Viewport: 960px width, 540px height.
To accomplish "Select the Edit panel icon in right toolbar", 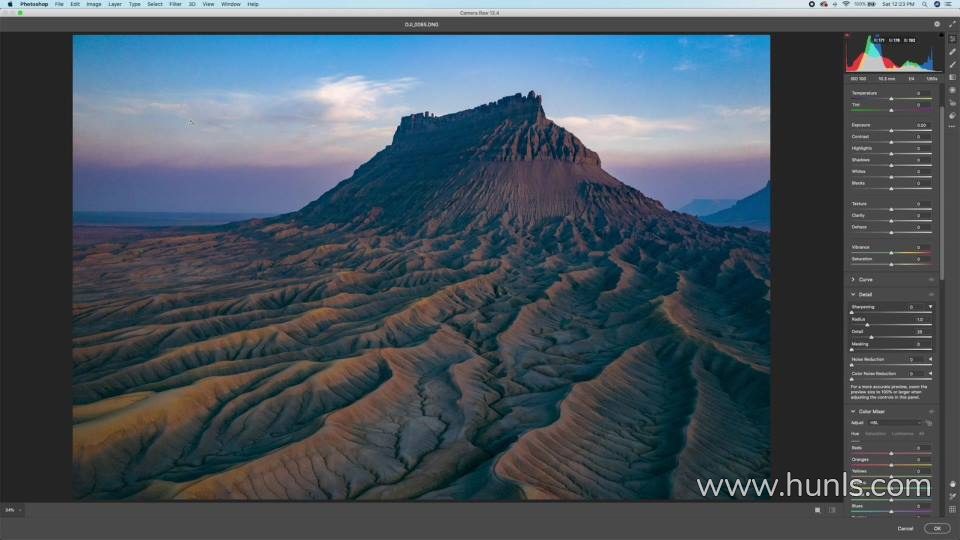I will 952,39.
